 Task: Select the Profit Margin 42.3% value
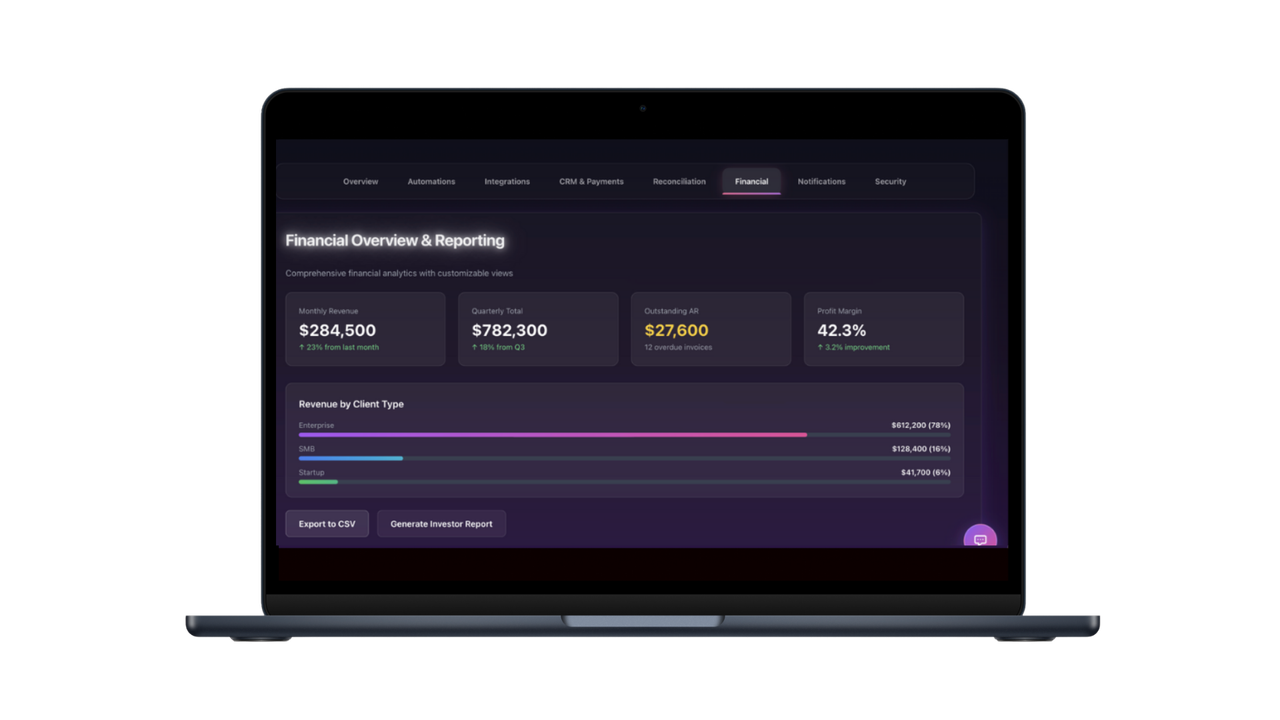(842, 330)
